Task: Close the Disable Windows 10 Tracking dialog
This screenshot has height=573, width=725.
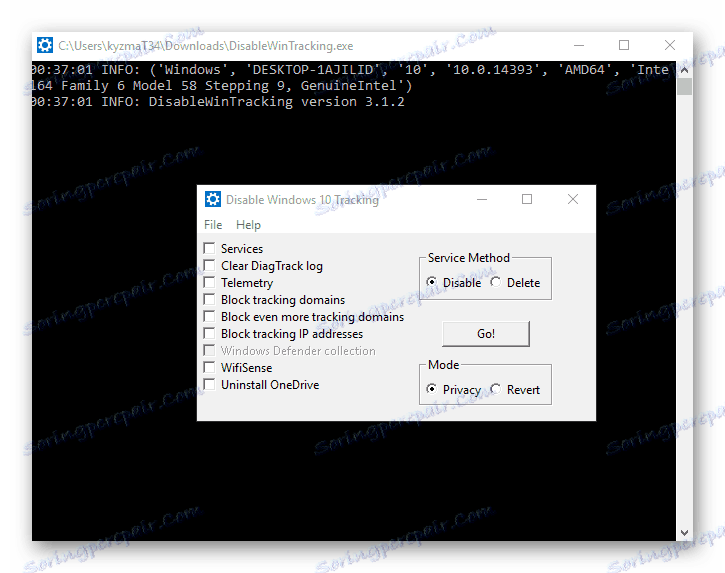Action: [x=573, y=199]
